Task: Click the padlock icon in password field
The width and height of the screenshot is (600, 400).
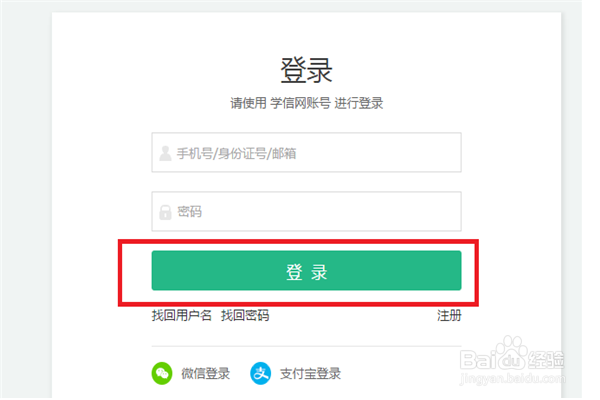Action: tap(164, 212)
